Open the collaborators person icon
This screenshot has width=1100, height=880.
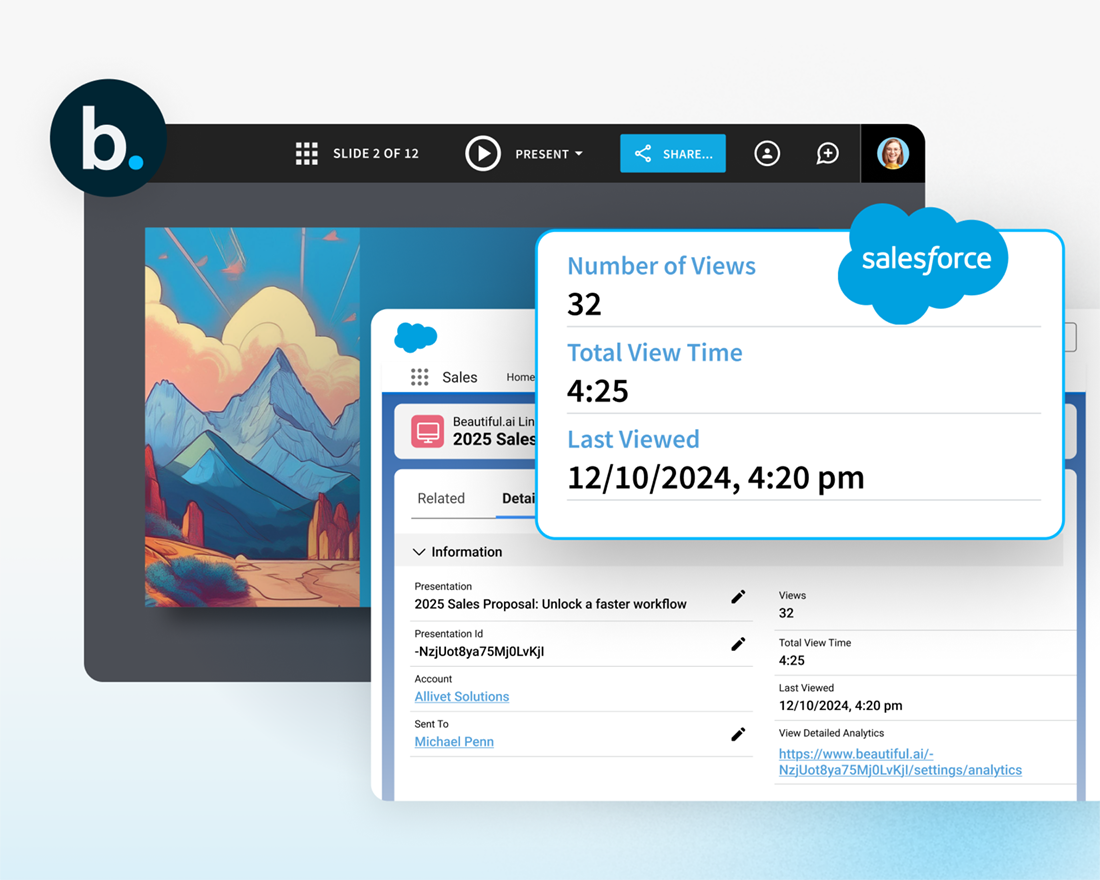point(767,154)
